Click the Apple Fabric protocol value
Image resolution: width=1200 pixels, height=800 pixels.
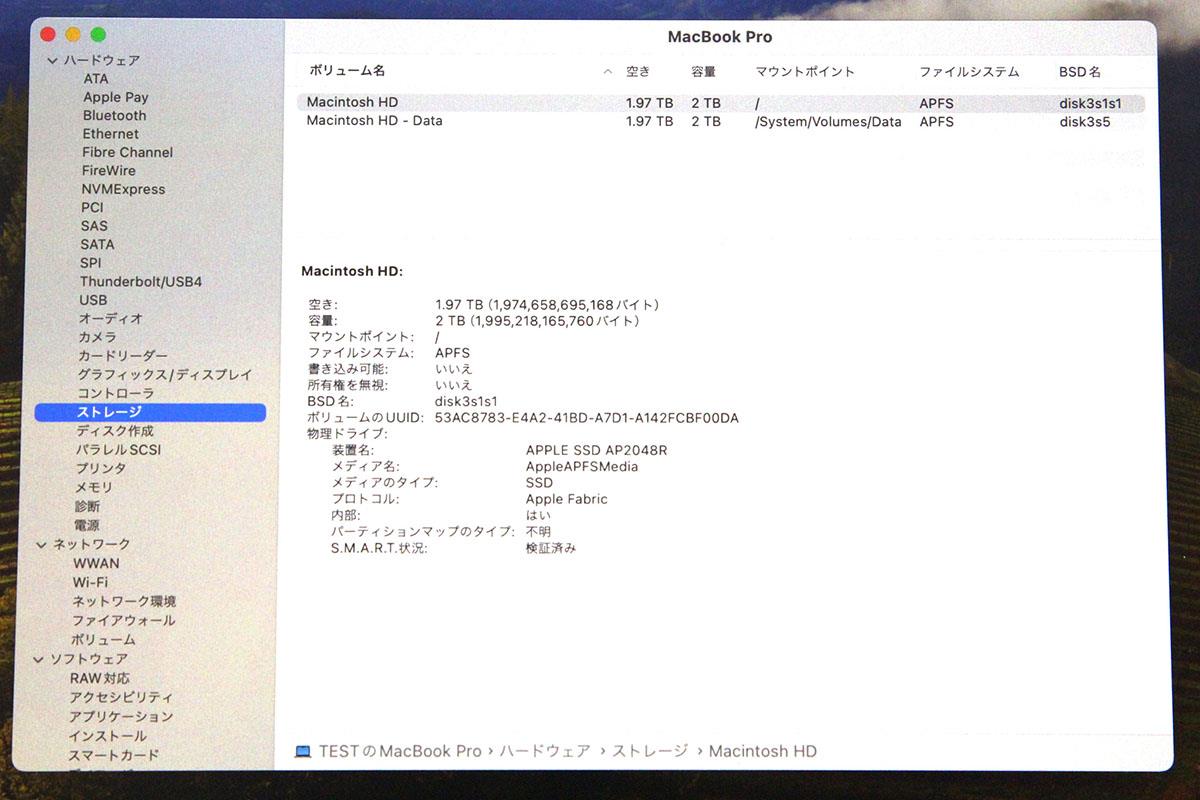point(566,499)
